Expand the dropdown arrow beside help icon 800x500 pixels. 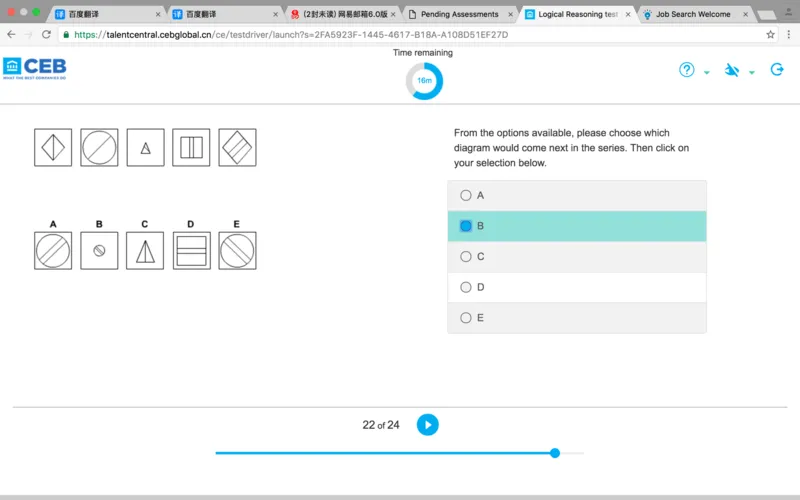(707, 73)
